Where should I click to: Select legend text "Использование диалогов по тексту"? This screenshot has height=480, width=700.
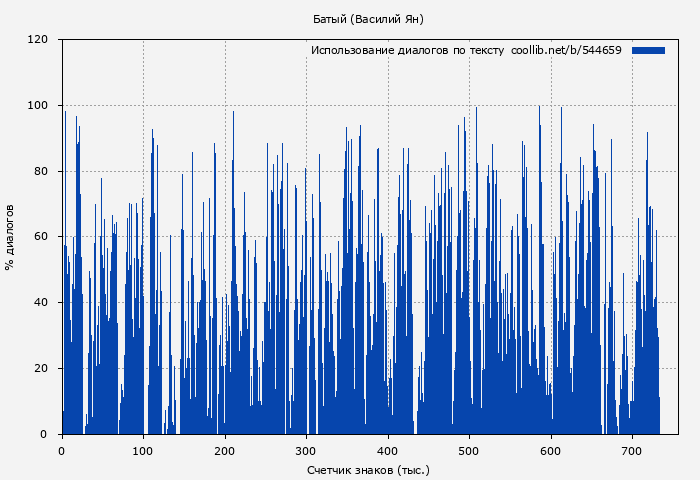pyautogui.click(x=407, y=50)
